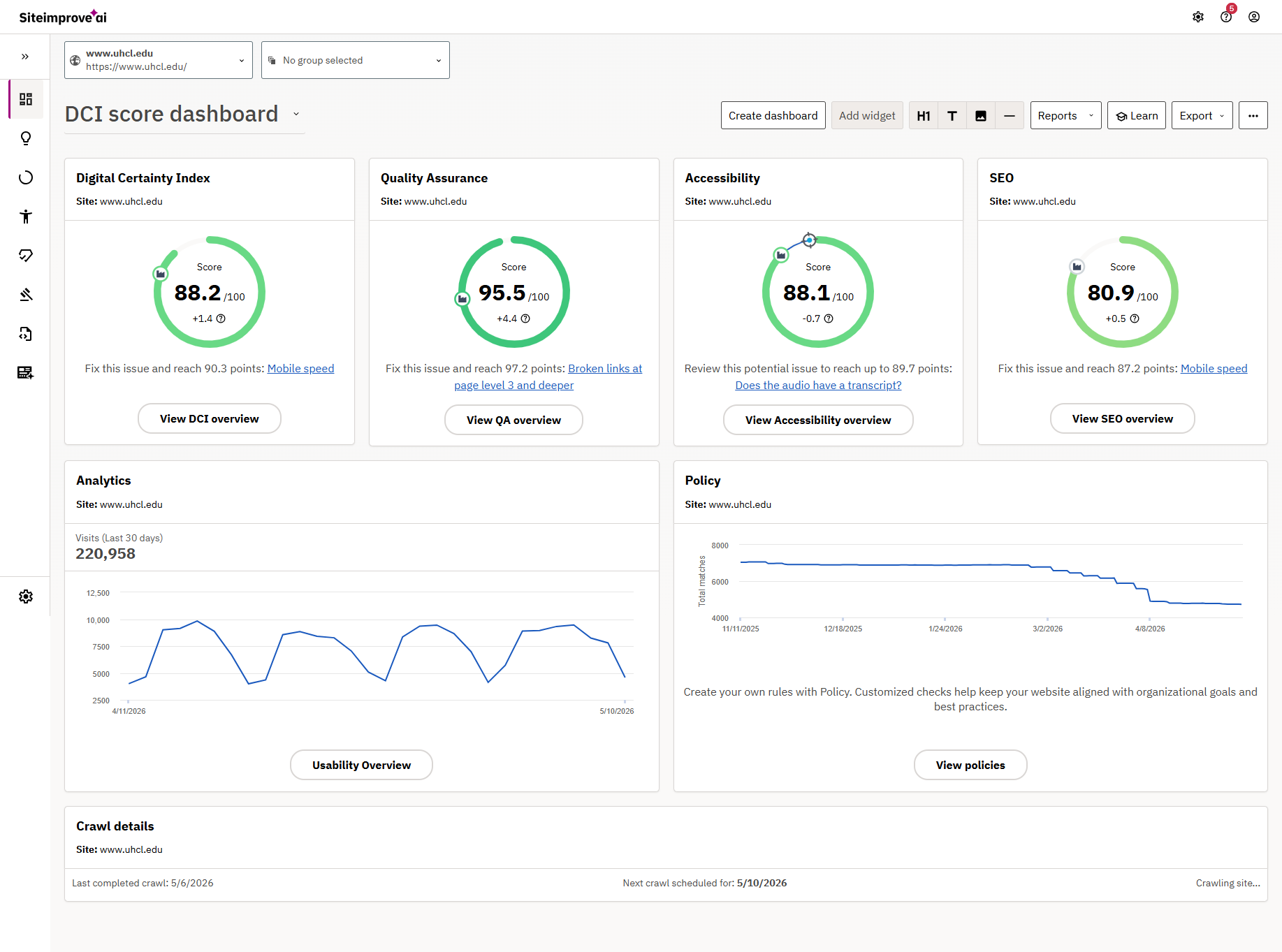This screenshot has width=1282, height=952.
Task: Follow Mobile speed link in DCI card
Action: tap(300, 368)
